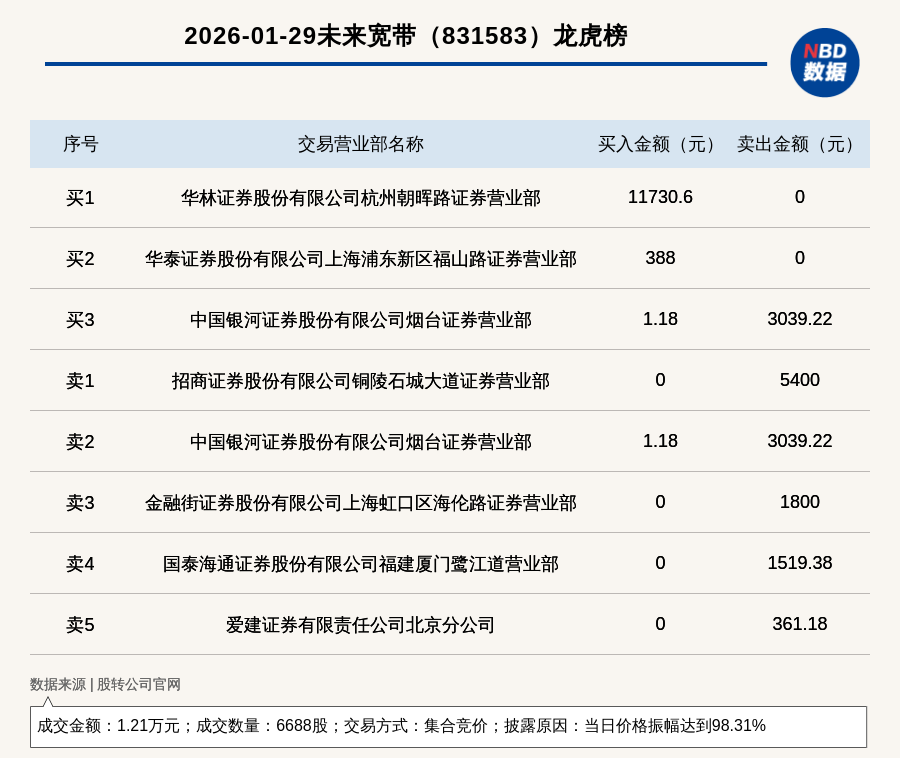Select the 卖2 中国银河证券烟台 row name

(x=360, y=442)
